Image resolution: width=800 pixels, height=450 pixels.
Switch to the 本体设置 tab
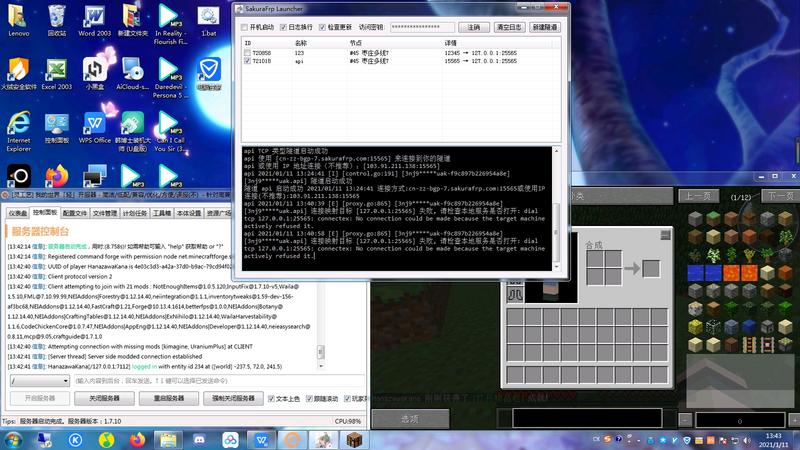tap(189, 213)
